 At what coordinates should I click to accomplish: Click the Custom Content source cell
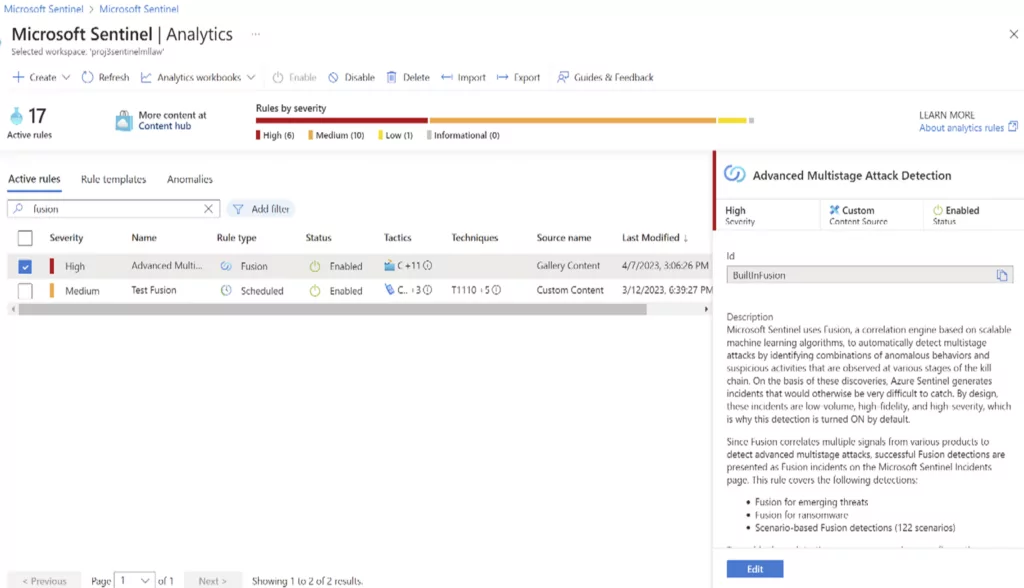[570, 290]
